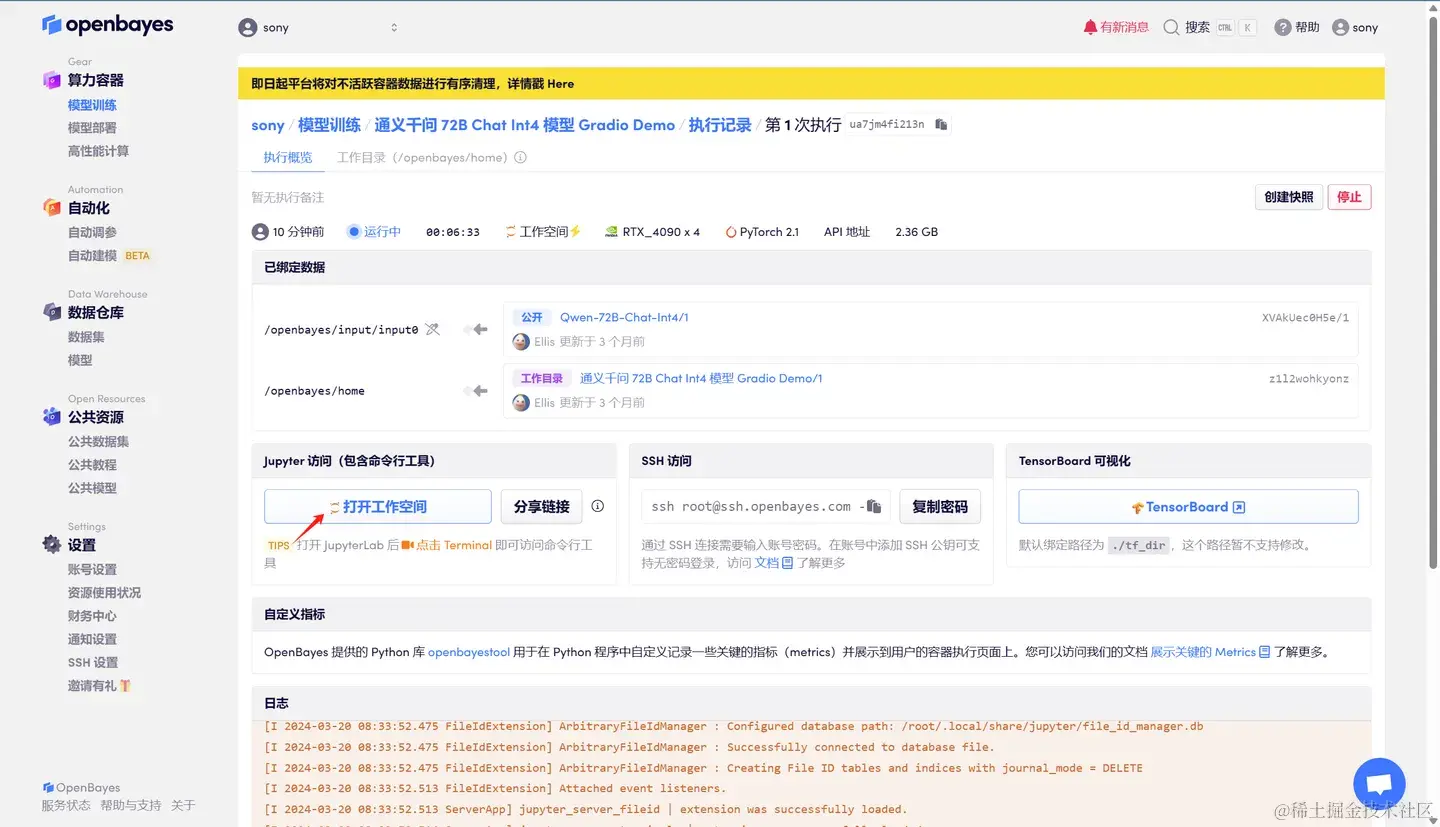The height and width of the screenshot is (827, 1440).
Task: Open 财务中心 in the sidebar
Action: [92, 616]
